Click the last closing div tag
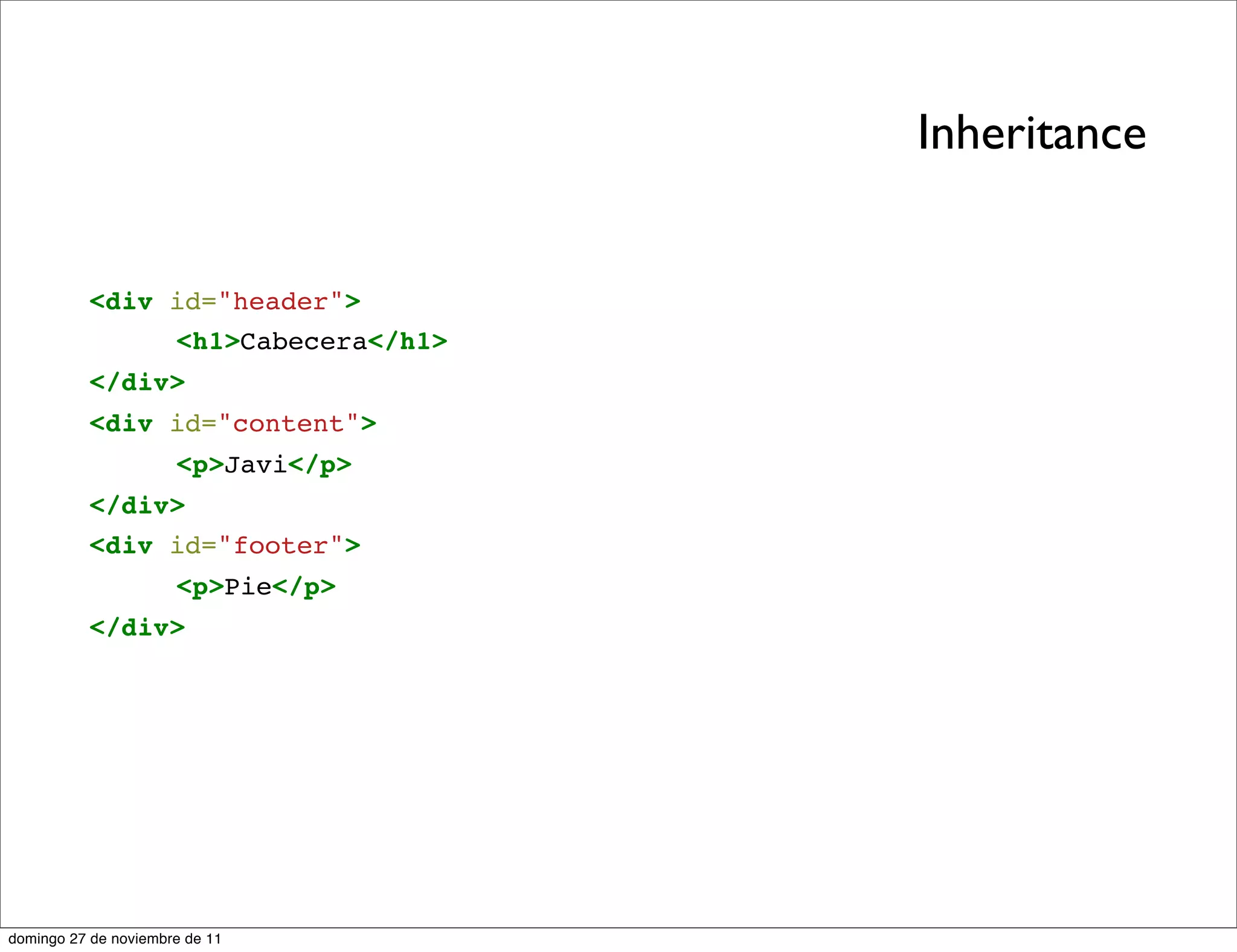This screenshot has height=952, width=1237. pos(137,628)
